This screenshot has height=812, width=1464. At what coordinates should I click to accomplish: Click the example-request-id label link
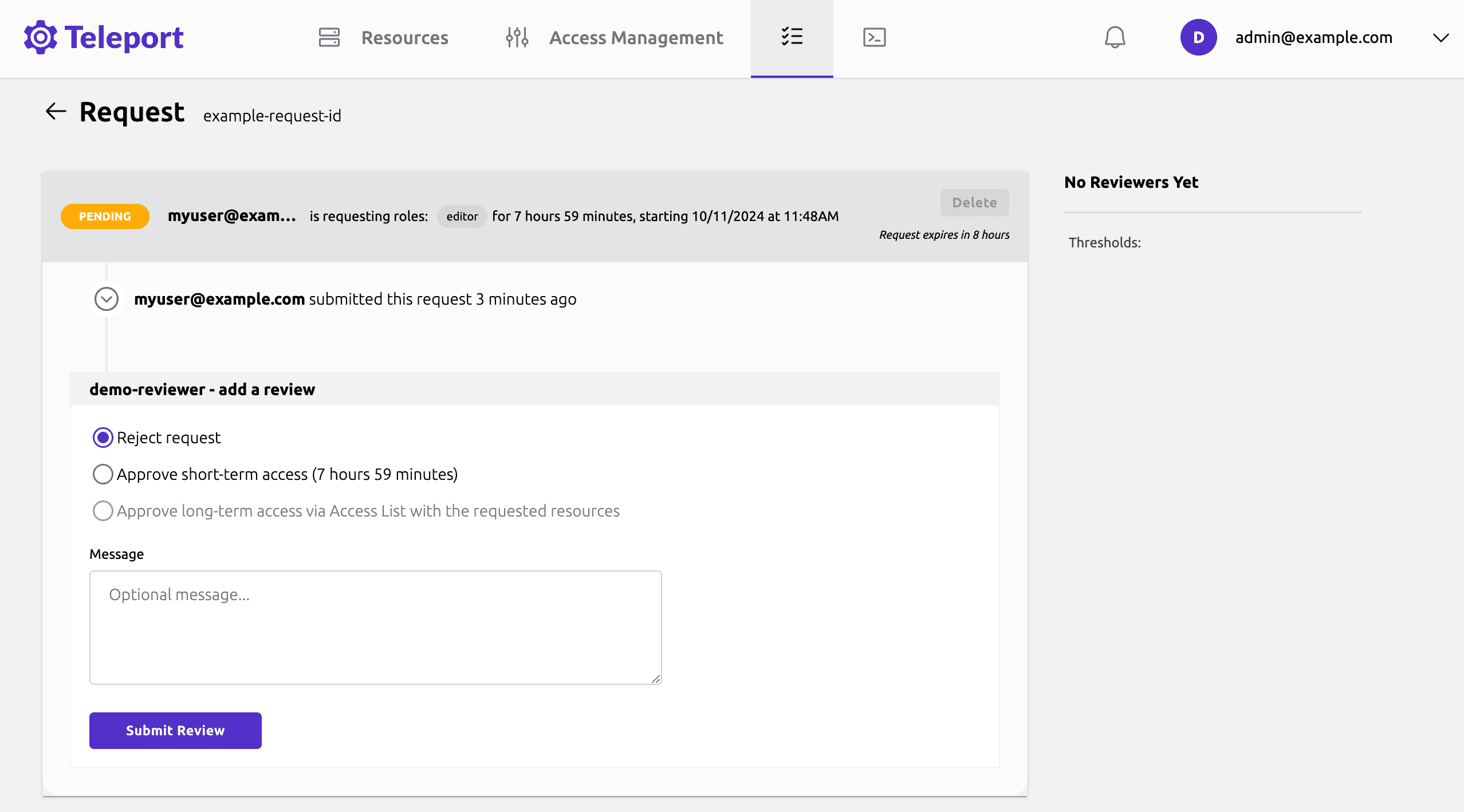272,114
